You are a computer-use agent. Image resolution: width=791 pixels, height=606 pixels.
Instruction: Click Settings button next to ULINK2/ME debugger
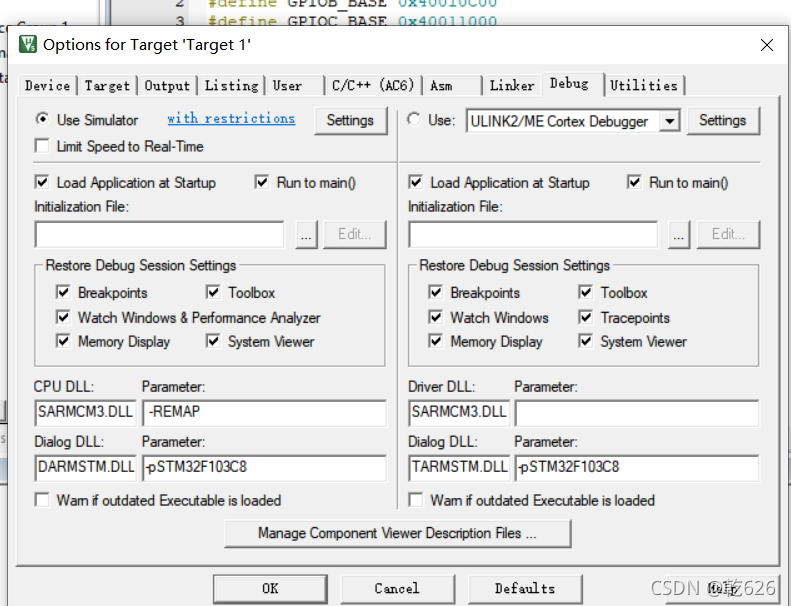click(x=722, y=120)
